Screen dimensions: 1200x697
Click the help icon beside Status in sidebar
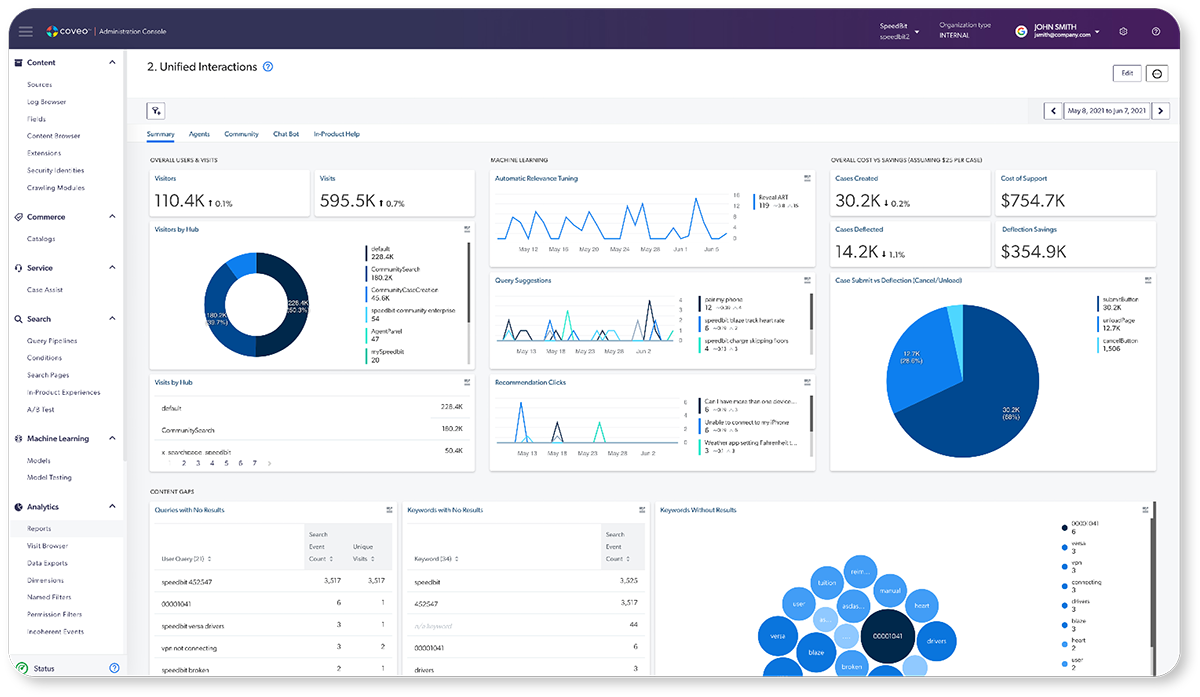click(114, 668)
